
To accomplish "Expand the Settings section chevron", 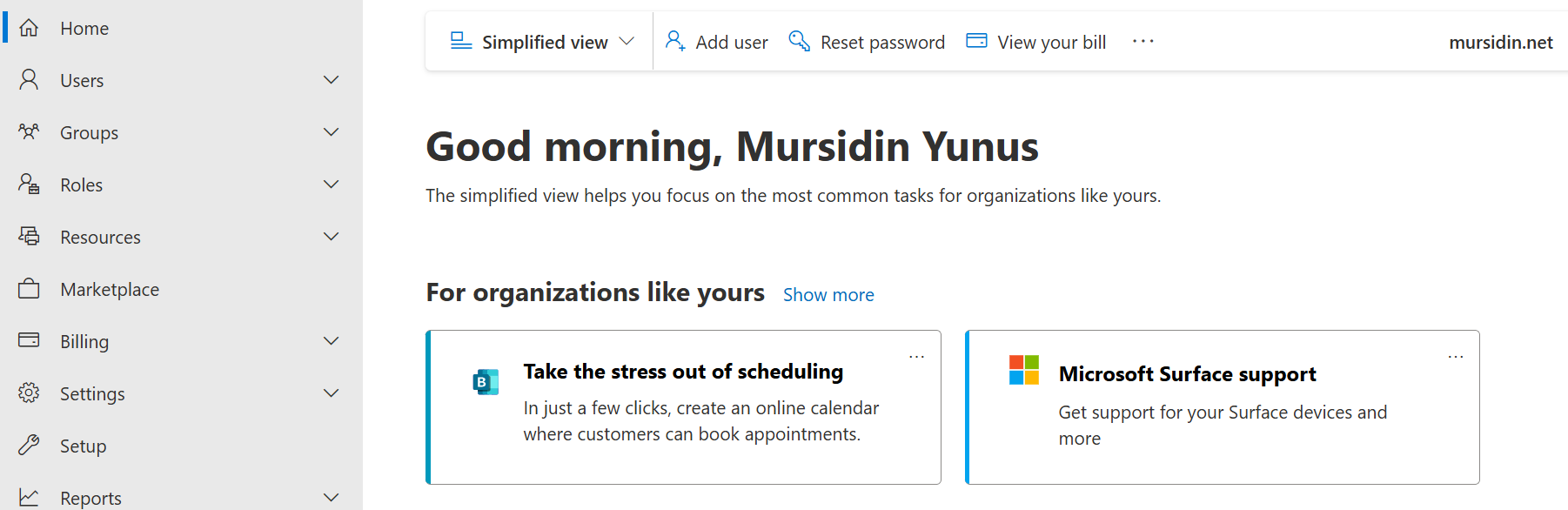I will (x=331, y=393).
